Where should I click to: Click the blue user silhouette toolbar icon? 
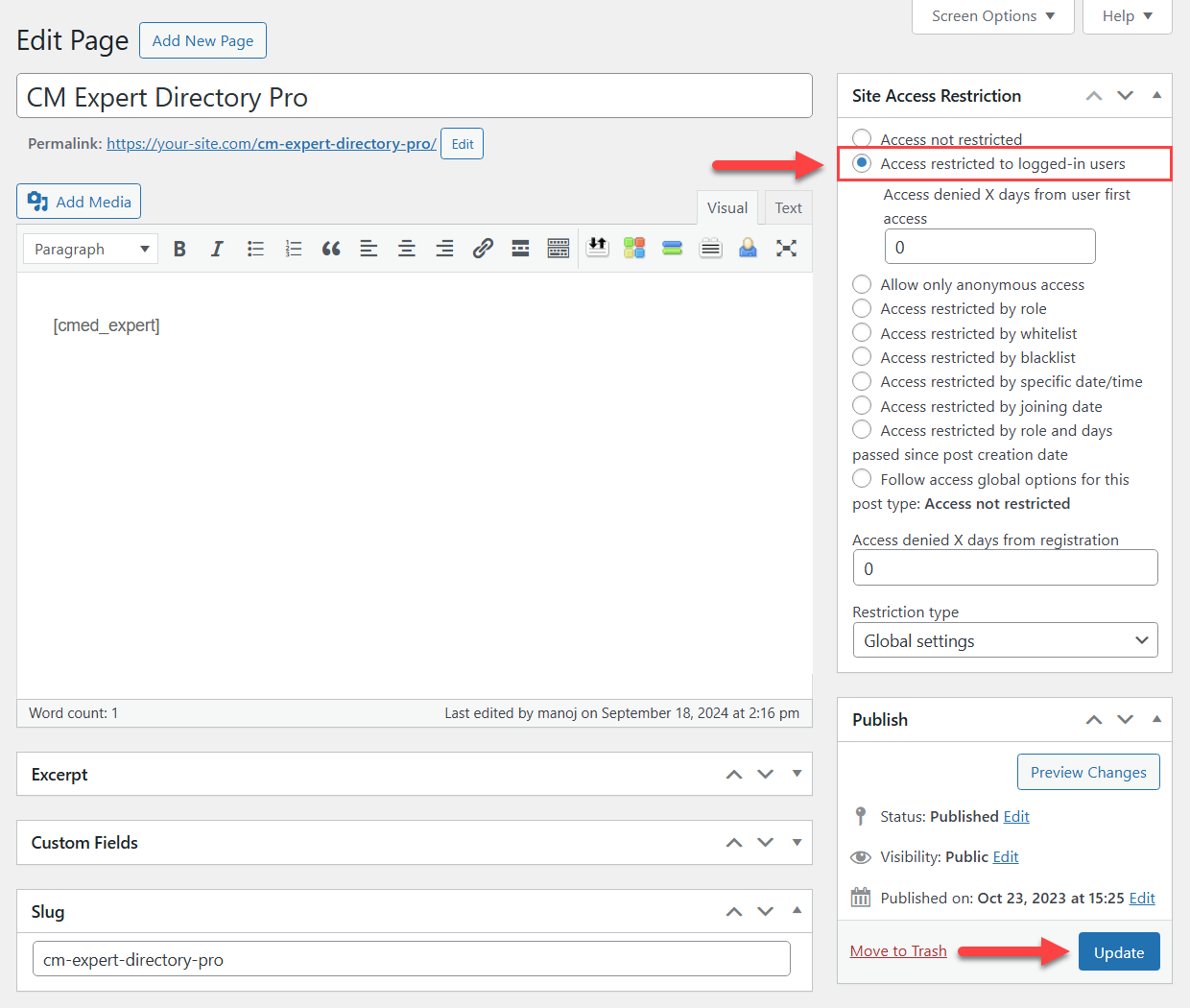coord(749,248)
